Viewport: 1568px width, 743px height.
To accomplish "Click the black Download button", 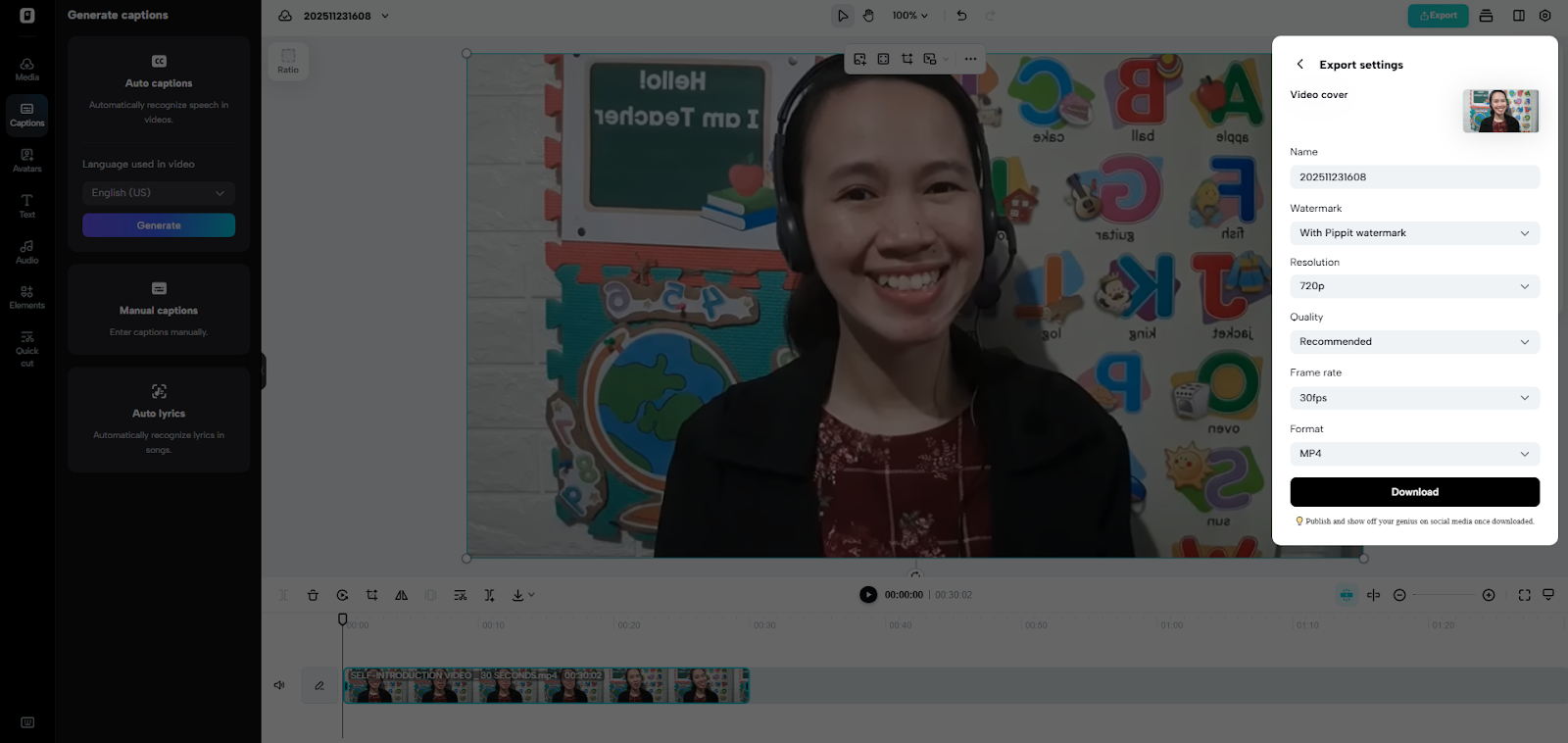I will pyautogui.click(x=1415, y=492).
